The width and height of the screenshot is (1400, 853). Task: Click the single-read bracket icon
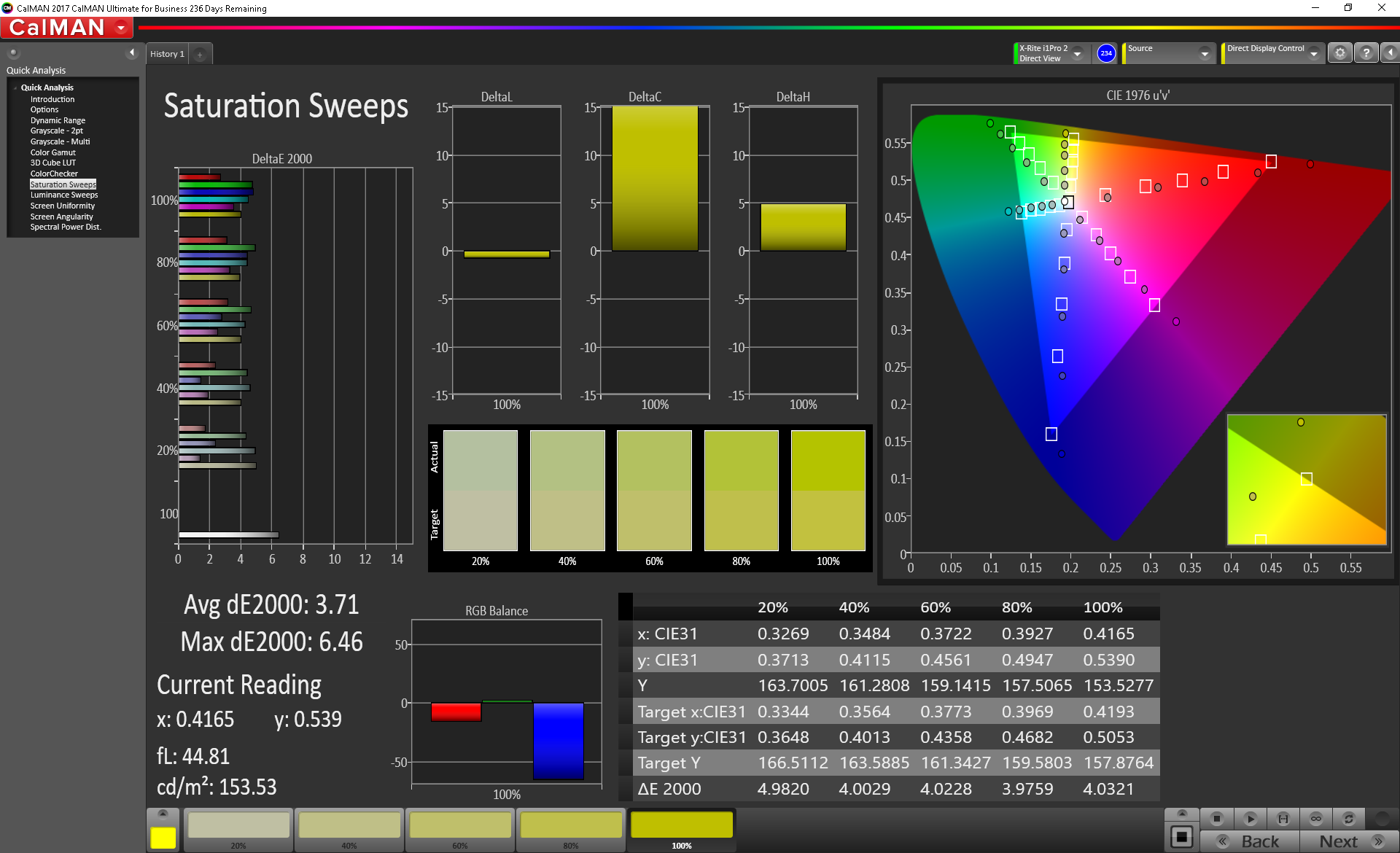tap(1283, 819)
